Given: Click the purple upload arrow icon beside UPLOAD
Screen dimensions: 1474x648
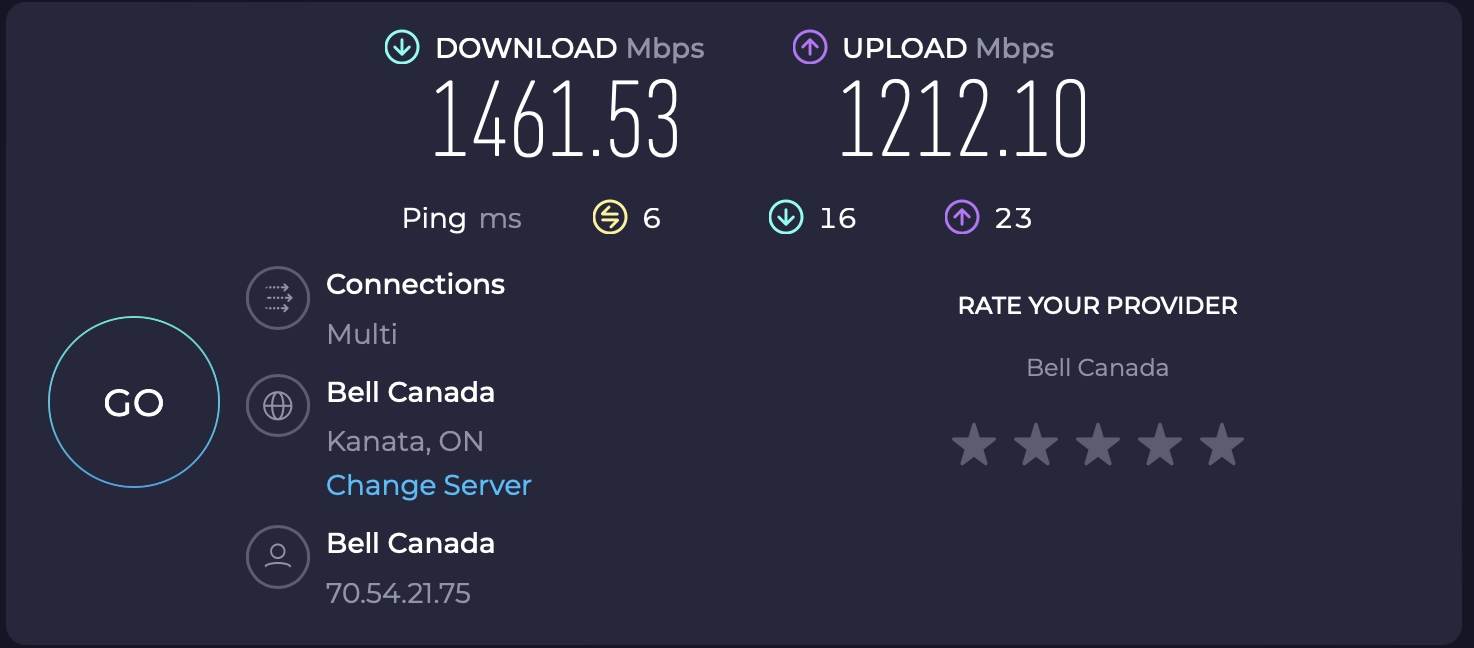Looking at the screenshot, I should pyautogui.click(x=810, y=48).
